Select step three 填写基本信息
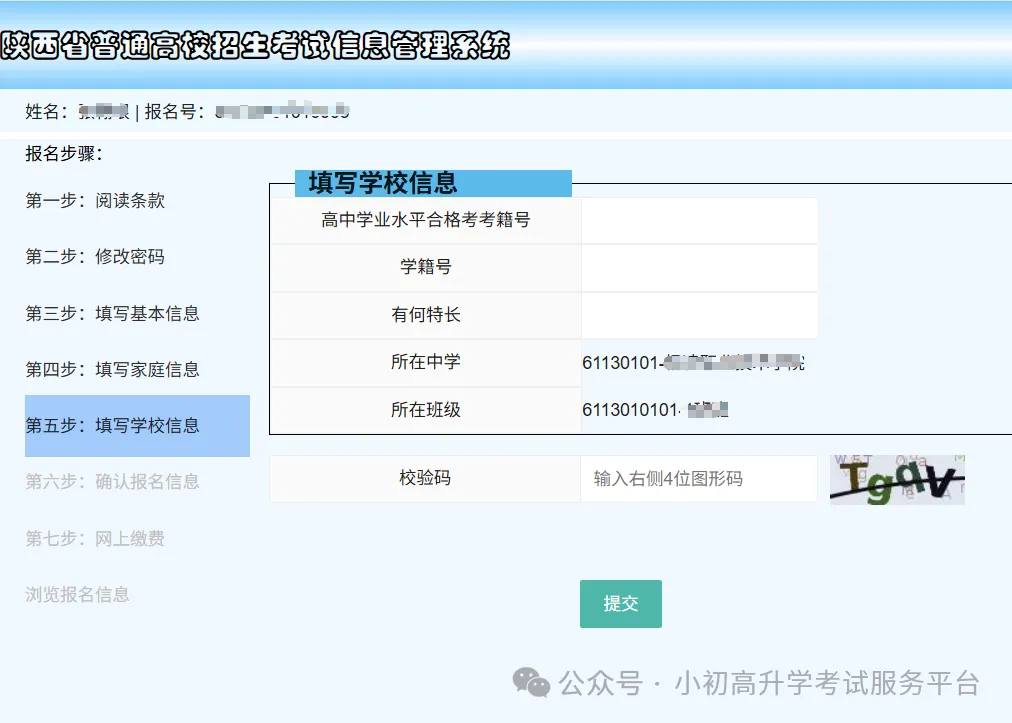This screenshot has width=1012, height=723. [x=112, y=314]
